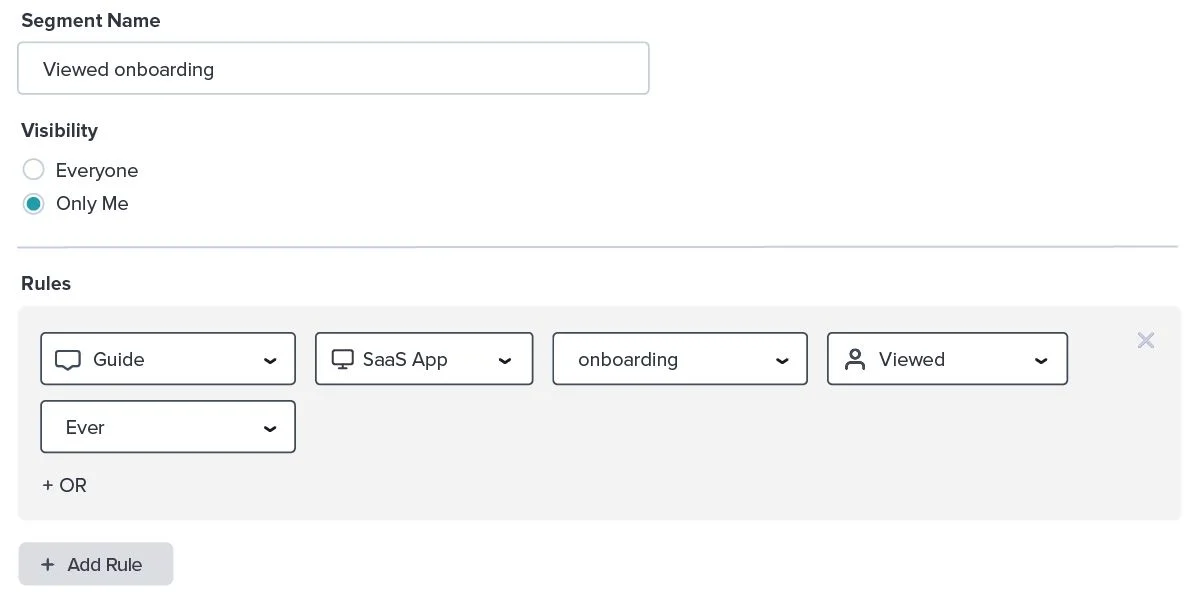This screenshot has width=1201, height=604.
Task: Open the SaaS App dropdown arrow
Action: coord(505,361)
